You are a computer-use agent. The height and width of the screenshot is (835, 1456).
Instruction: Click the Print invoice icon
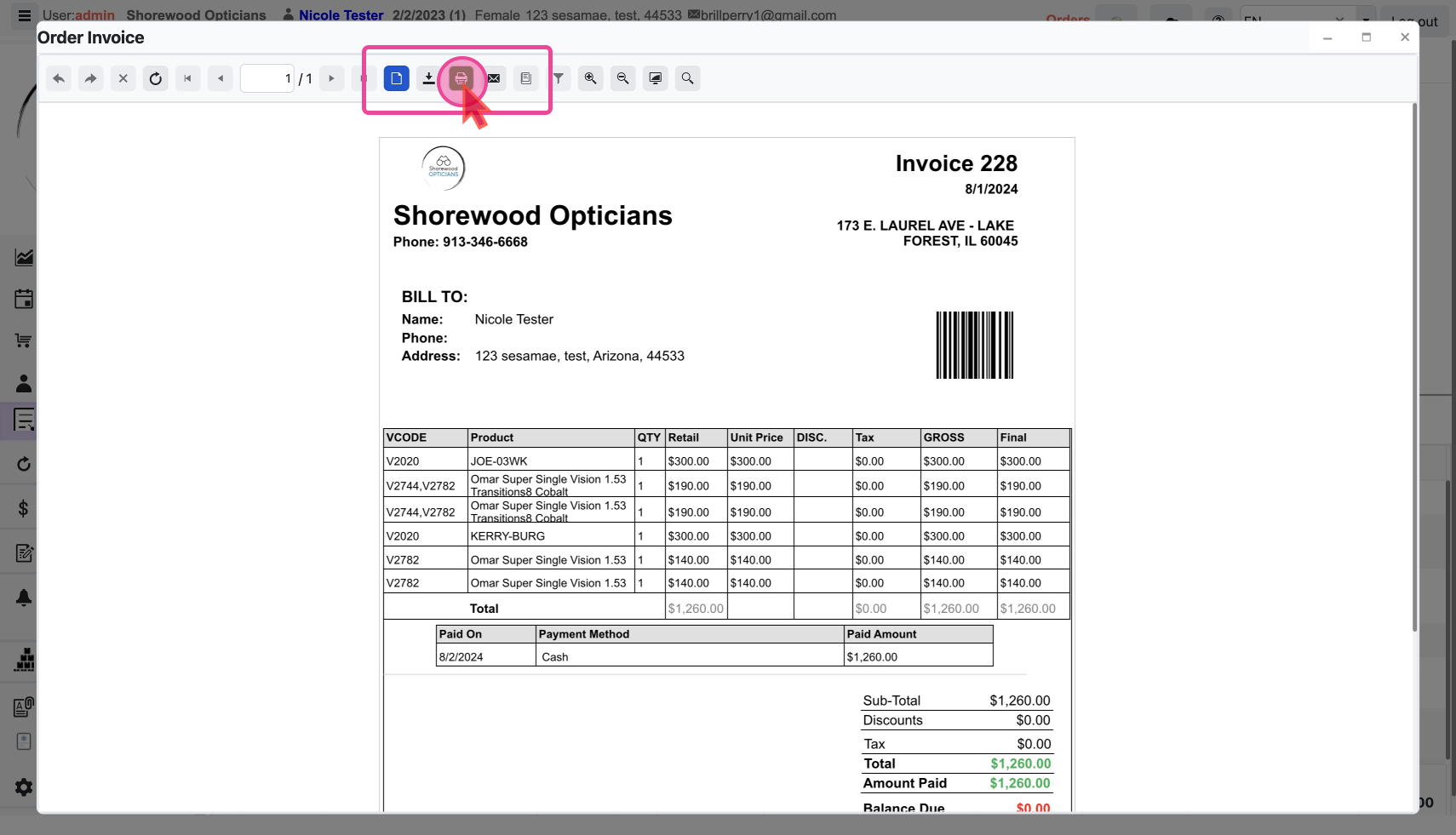tap(461, 78)
